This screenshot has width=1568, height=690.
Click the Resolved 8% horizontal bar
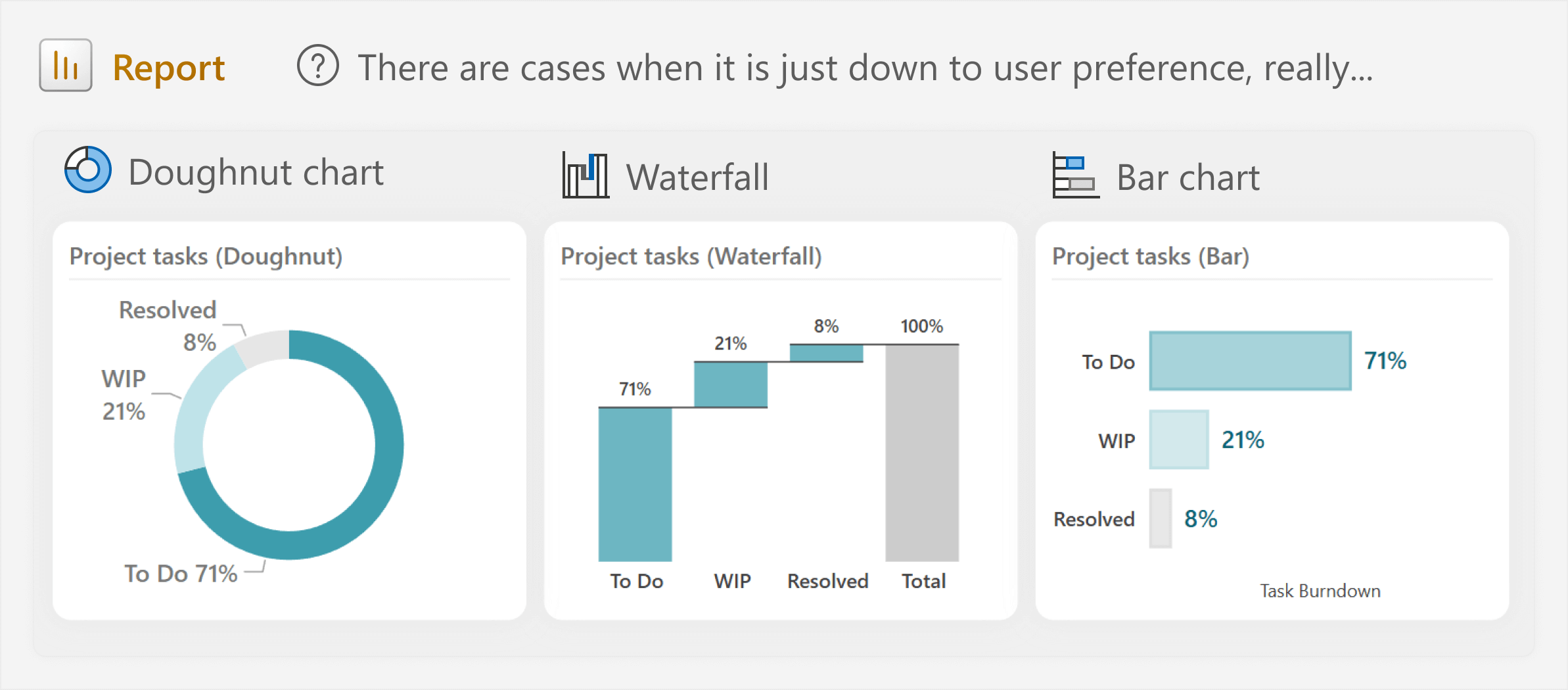1161,518
